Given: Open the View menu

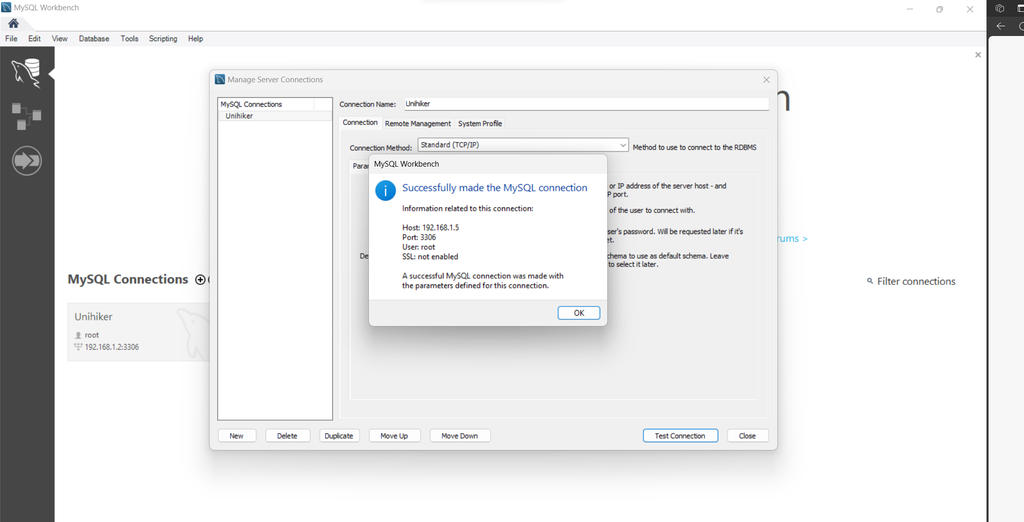Looking at the screenshot, I should pos(59,39).
